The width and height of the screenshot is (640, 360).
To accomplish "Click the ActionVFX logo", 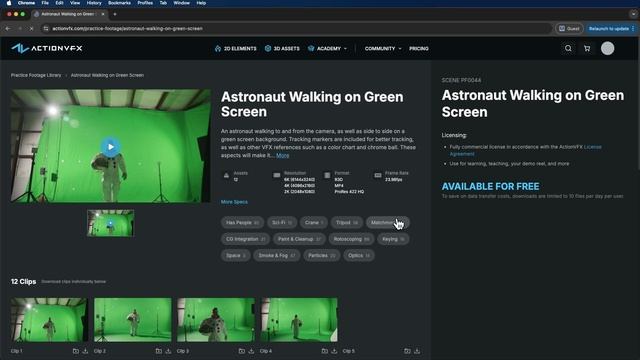I will click(47, 48).
